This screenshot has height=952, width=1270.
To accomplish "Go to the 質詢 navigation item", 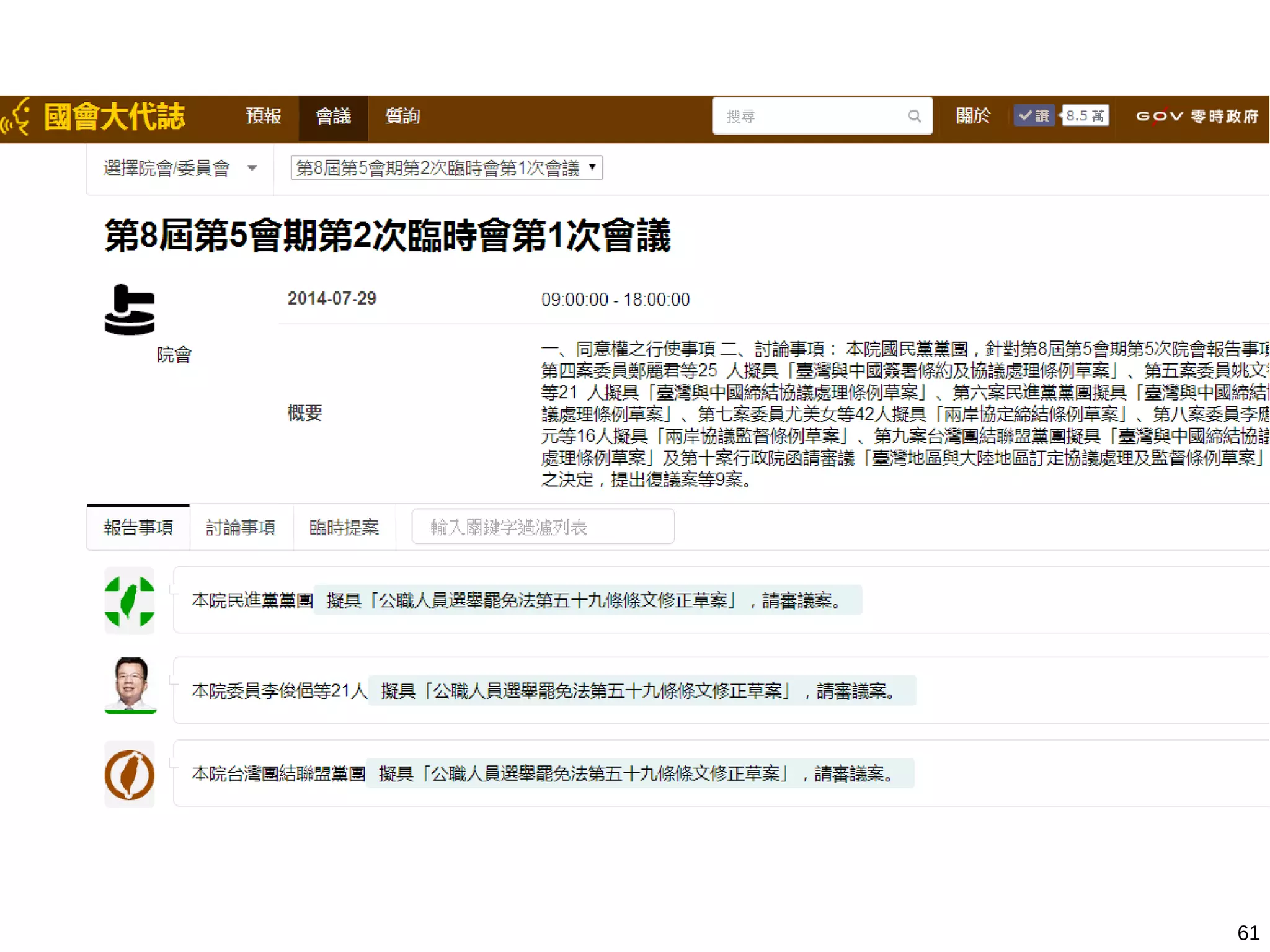I will (402, 116).
